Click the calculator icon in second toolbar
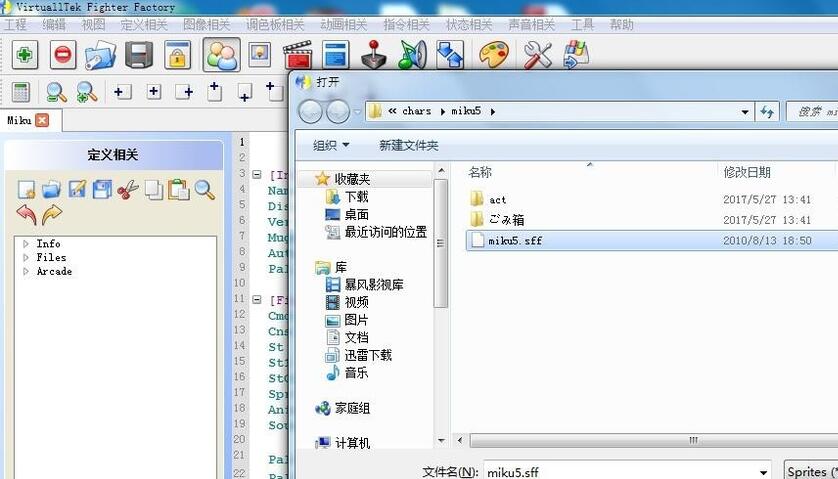 pyautogui.click(x=21, y=92)
